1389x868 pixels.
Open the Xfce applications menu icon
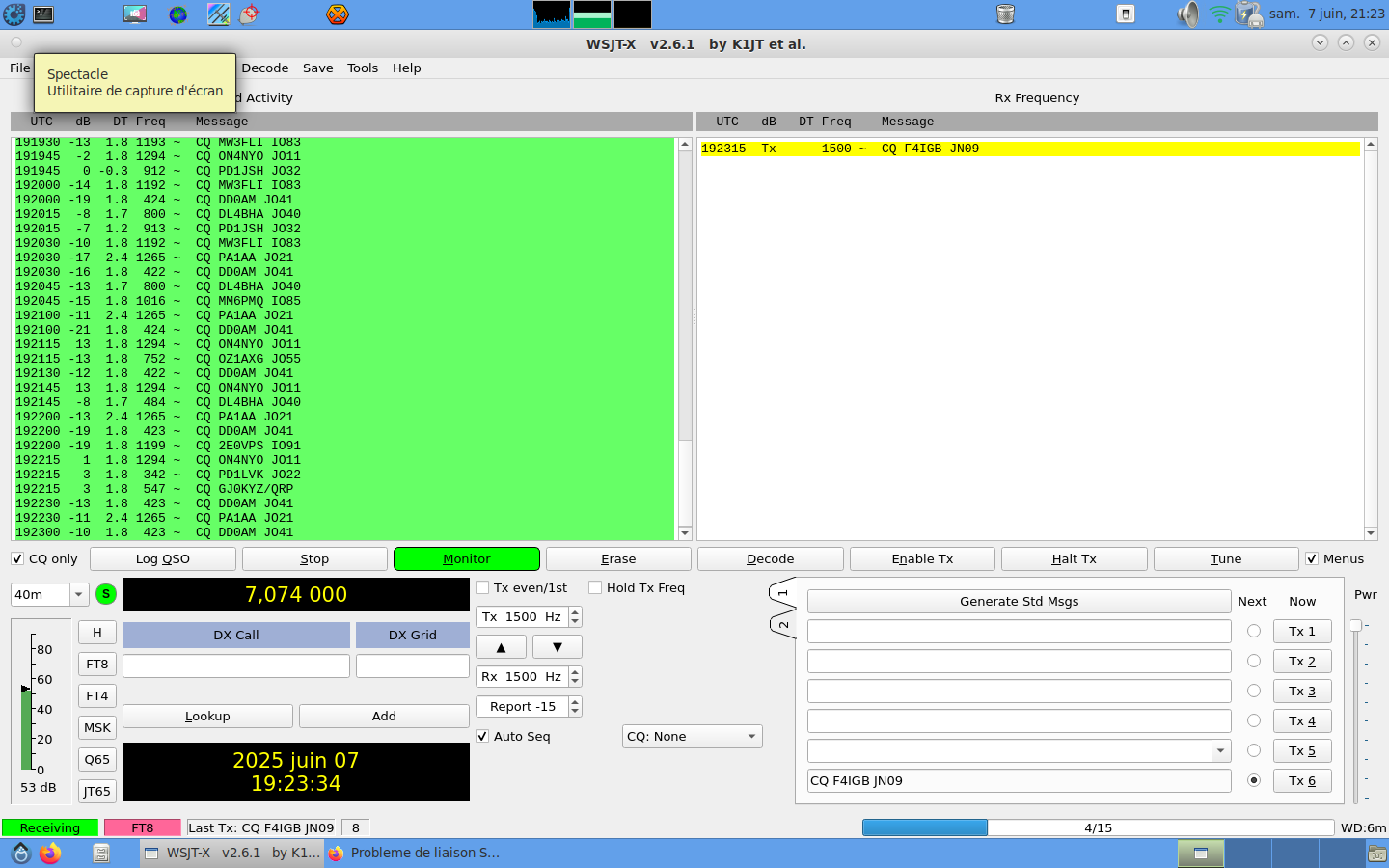tap(14, 14)
